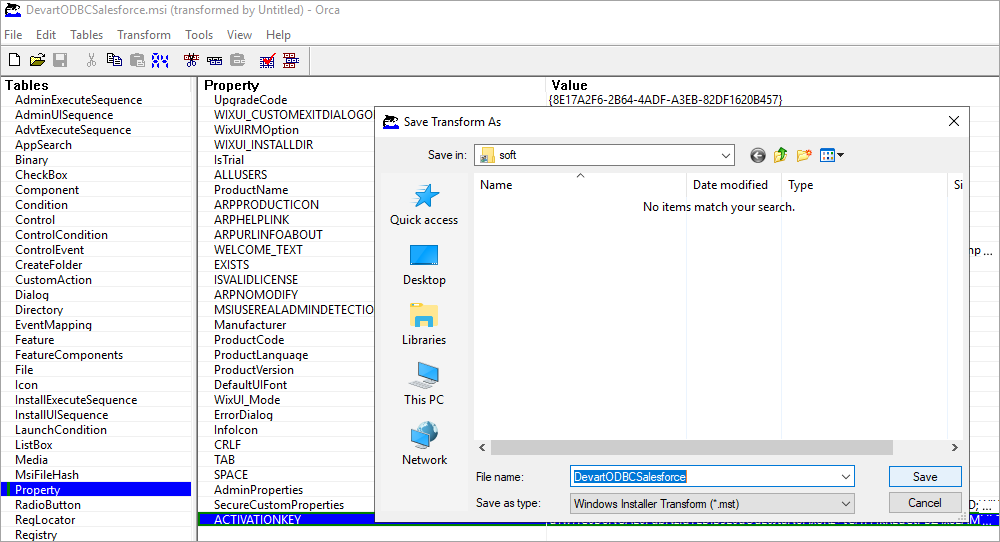Expand the File name dropdown arrow
The width and height of the screenshot is (1000, 542).
click(x=846, y=477)
